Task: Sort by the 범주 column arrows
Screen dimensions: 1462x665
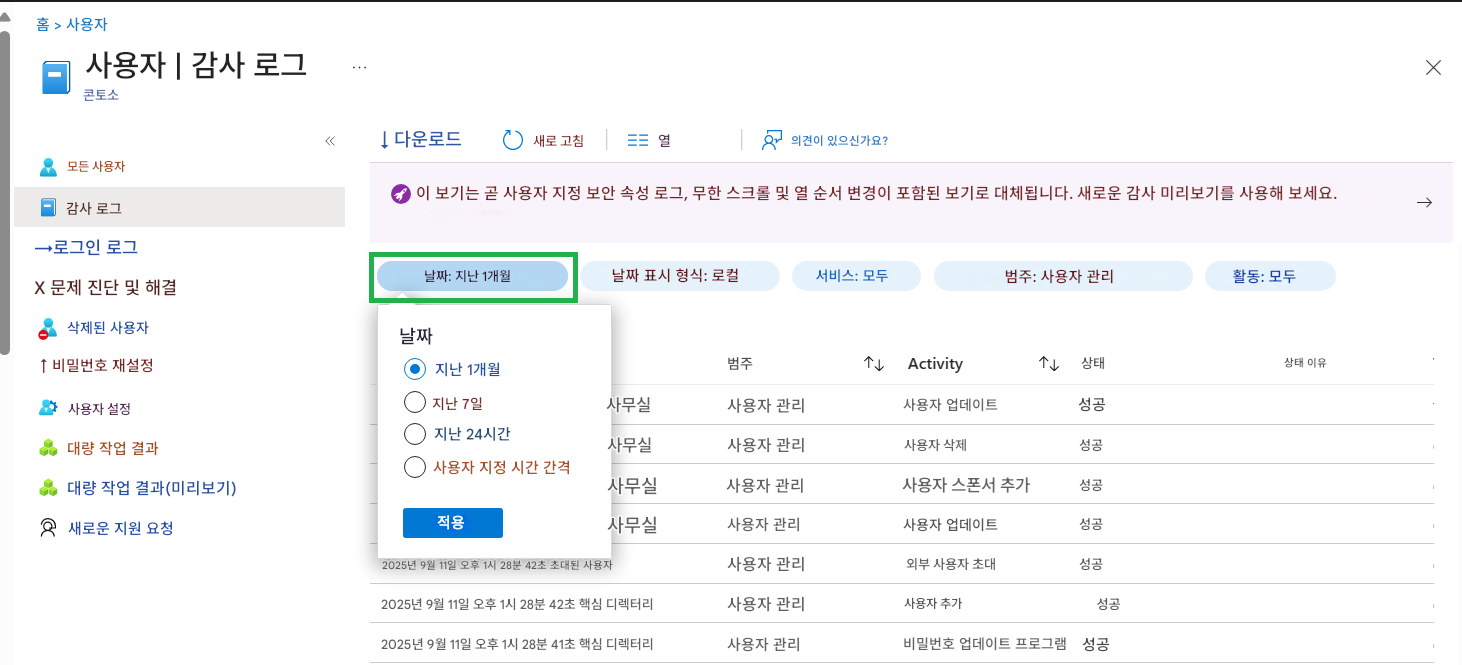Action: tap(874, 364)
